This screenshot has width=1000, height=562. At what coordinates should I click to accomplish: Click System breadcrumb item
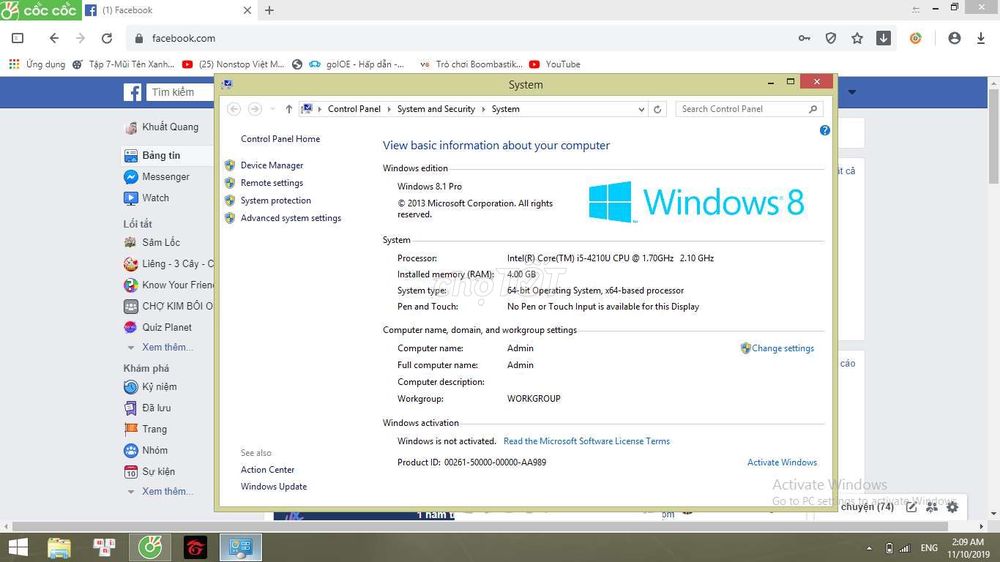(x=505, y=109)
